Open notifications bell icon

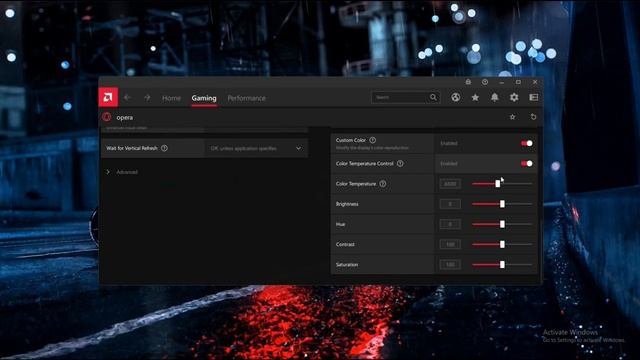point(494,97)
